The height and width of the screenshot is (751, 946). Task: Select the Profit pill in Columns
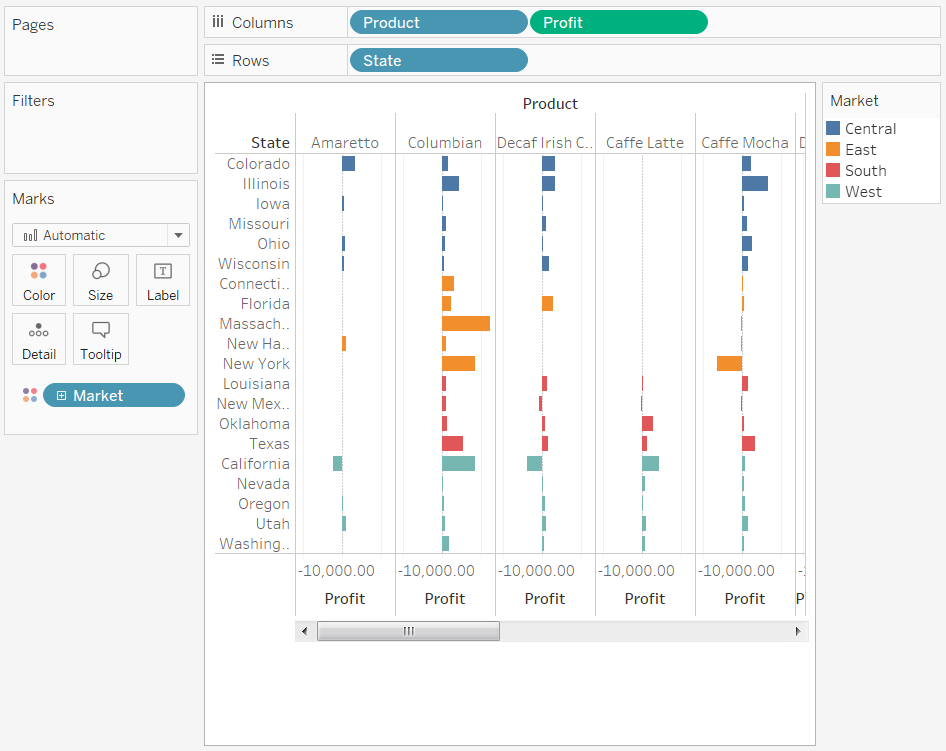coord(618,22)
